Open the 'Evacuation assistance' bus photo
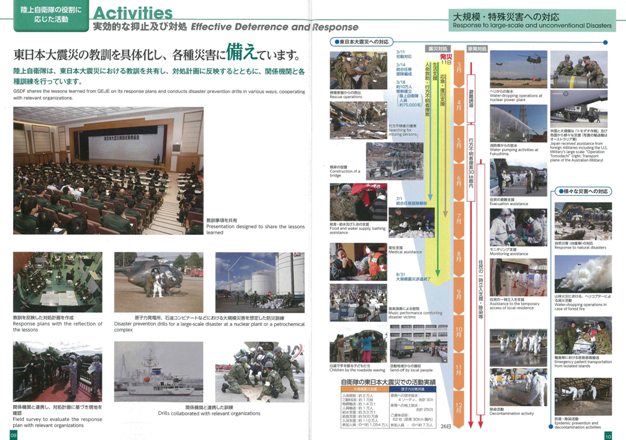Screen dimensions: 626x440 [x=518, y=178]
